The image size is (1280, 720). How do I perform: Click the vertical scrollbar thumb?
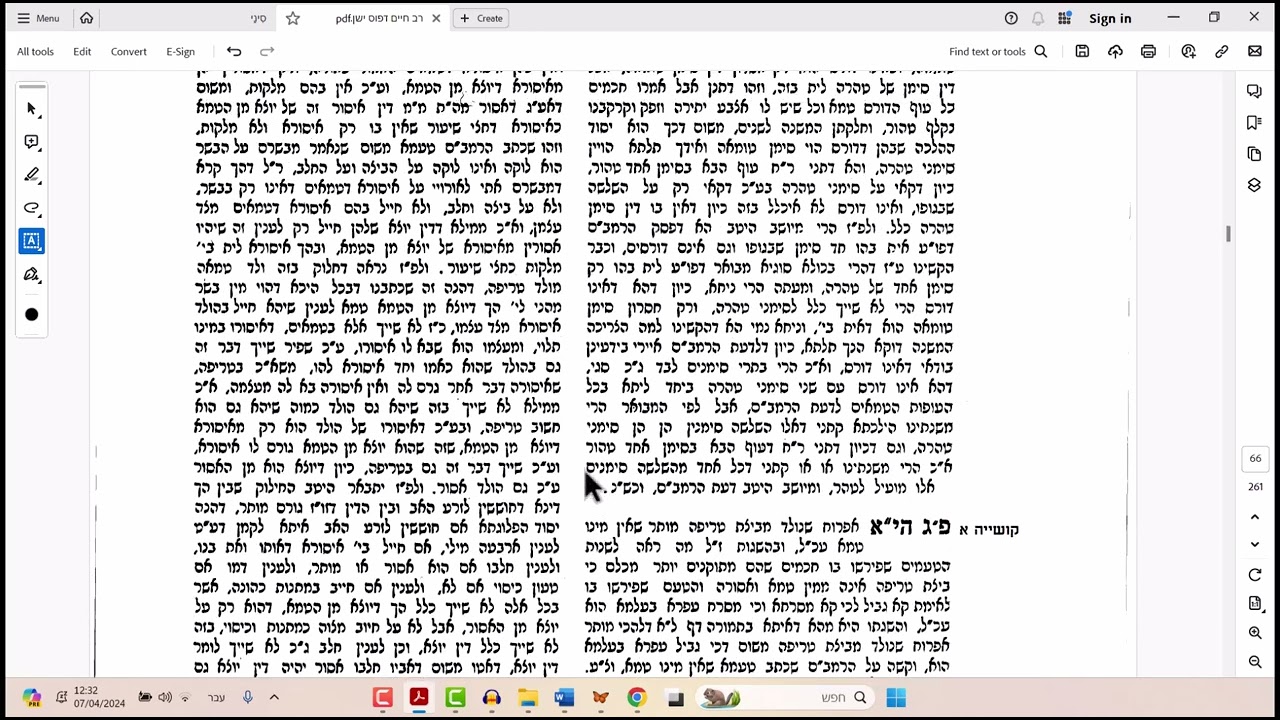click(1228, 233)
